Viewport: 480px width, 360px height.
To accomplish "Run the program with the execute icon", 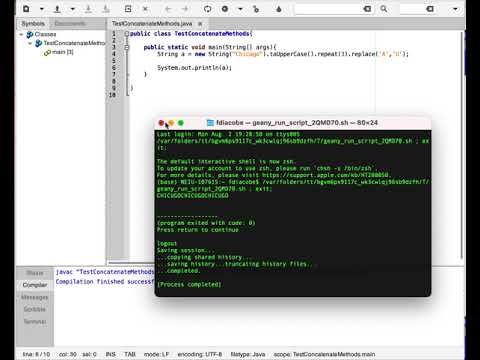I will coord(256,9).
